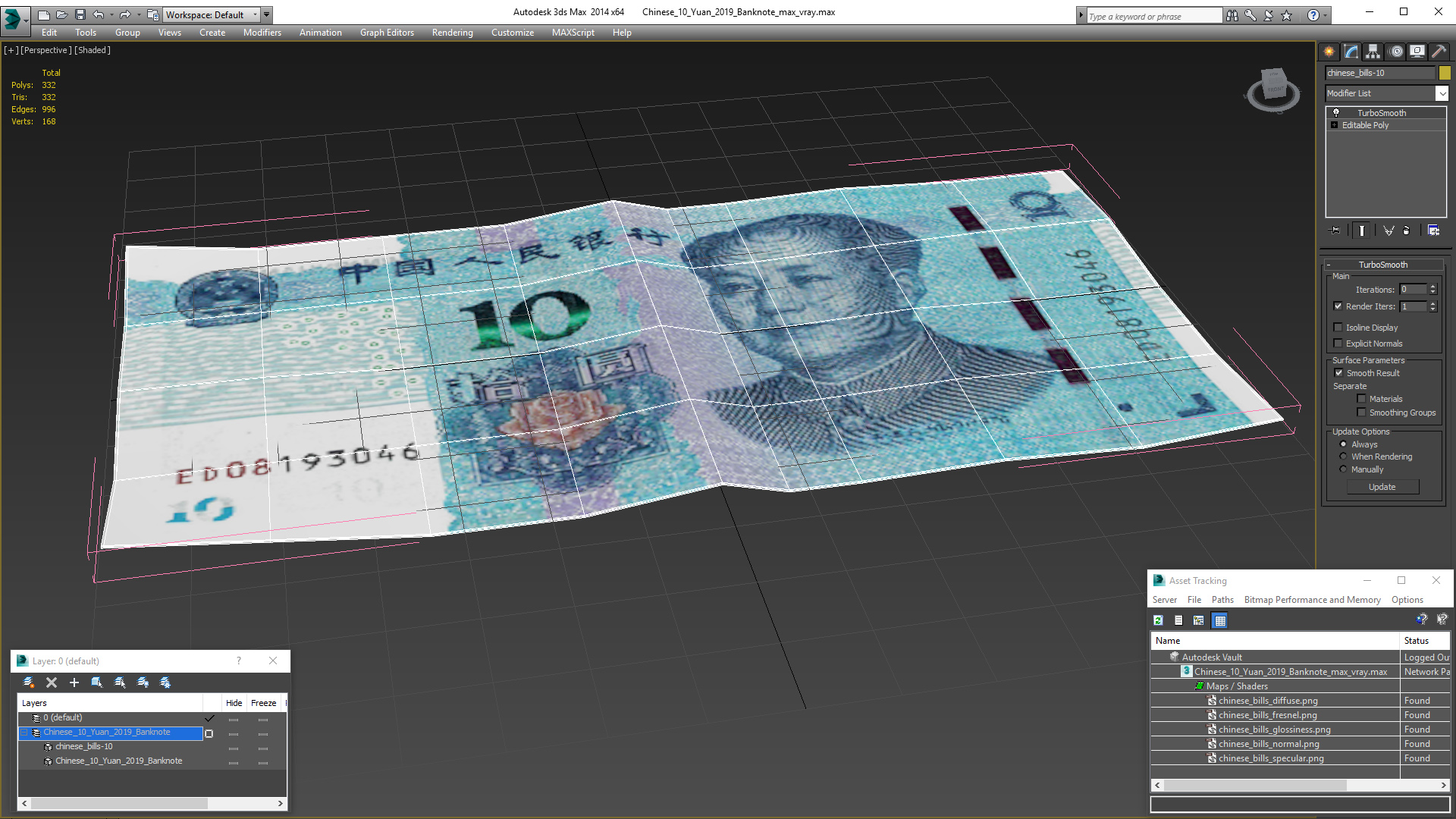Select the When Rendering radio button
1456x819 pixels.
[x=1343, y=457]
